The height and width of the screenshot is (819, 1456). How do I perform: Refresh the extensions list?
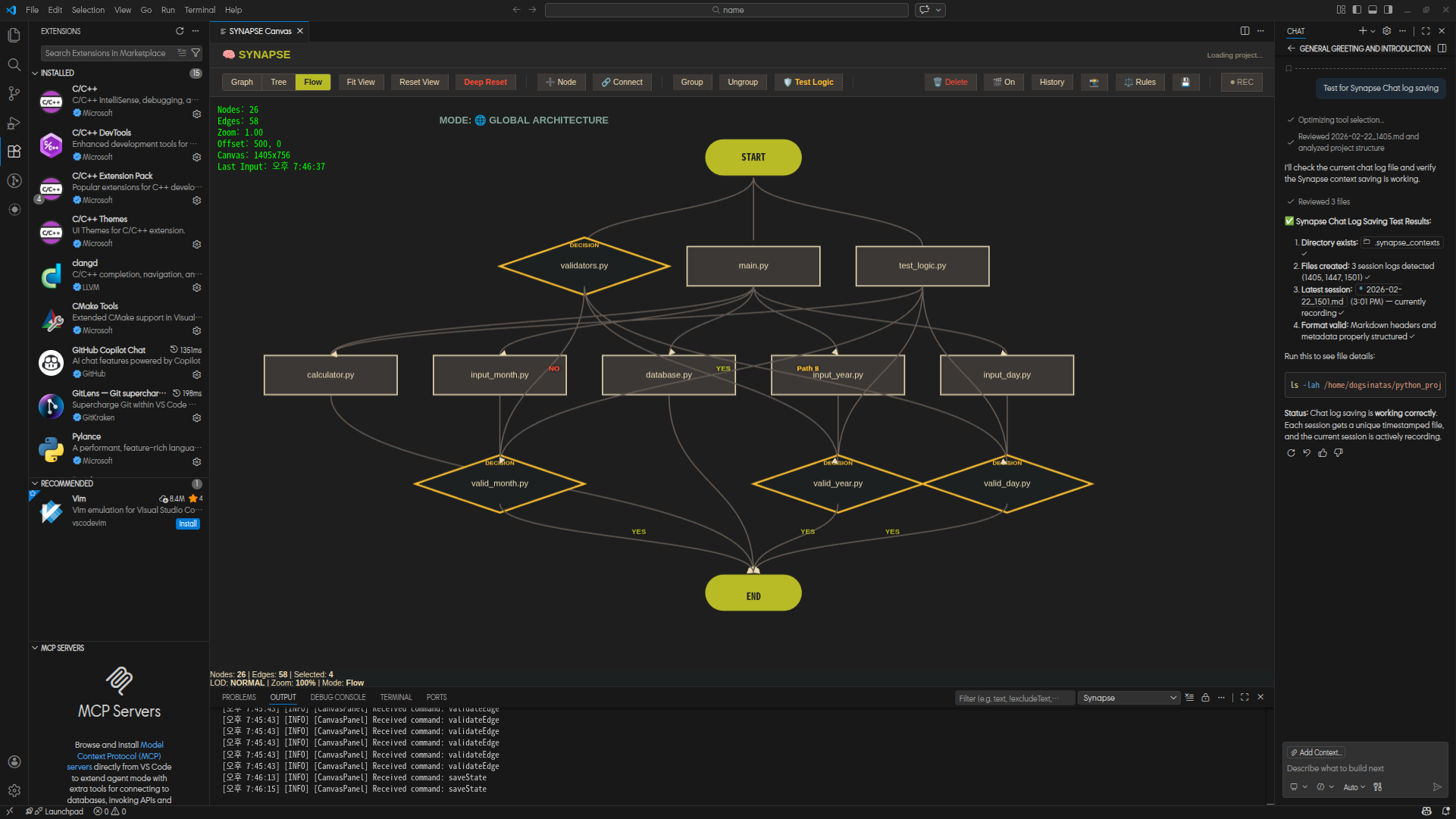(x=180, y=31)
